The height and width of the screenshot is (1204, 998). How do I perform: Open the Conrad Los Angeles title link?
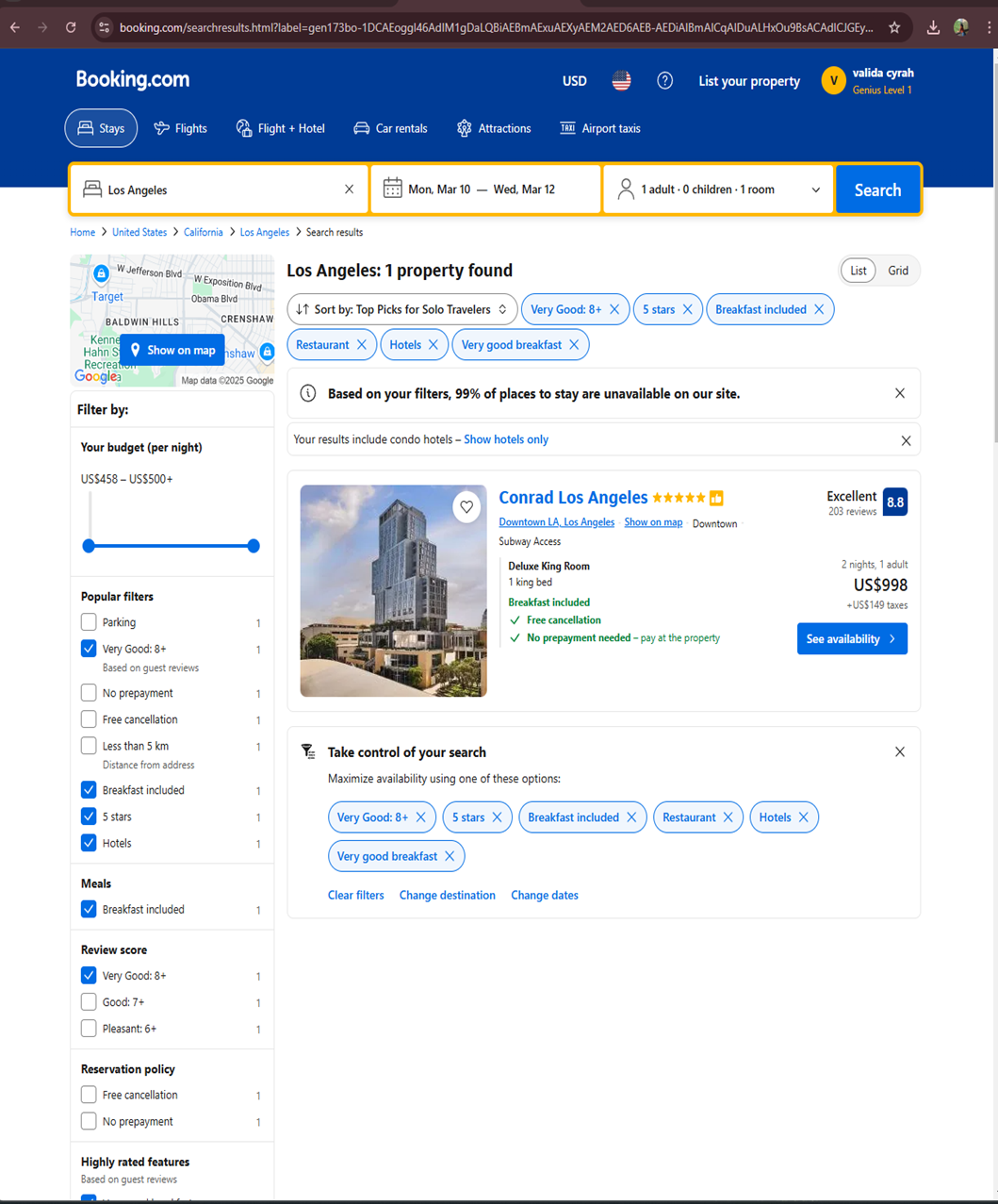(573, 497)
